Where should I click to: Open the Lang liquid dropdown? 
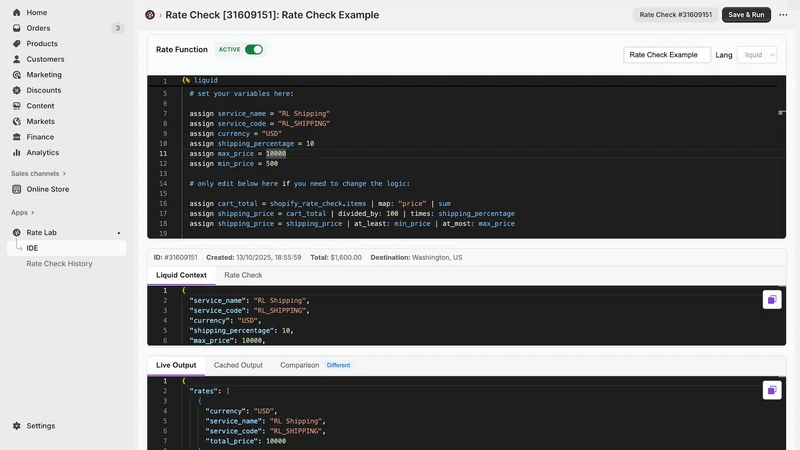click(x=757, y=55)
